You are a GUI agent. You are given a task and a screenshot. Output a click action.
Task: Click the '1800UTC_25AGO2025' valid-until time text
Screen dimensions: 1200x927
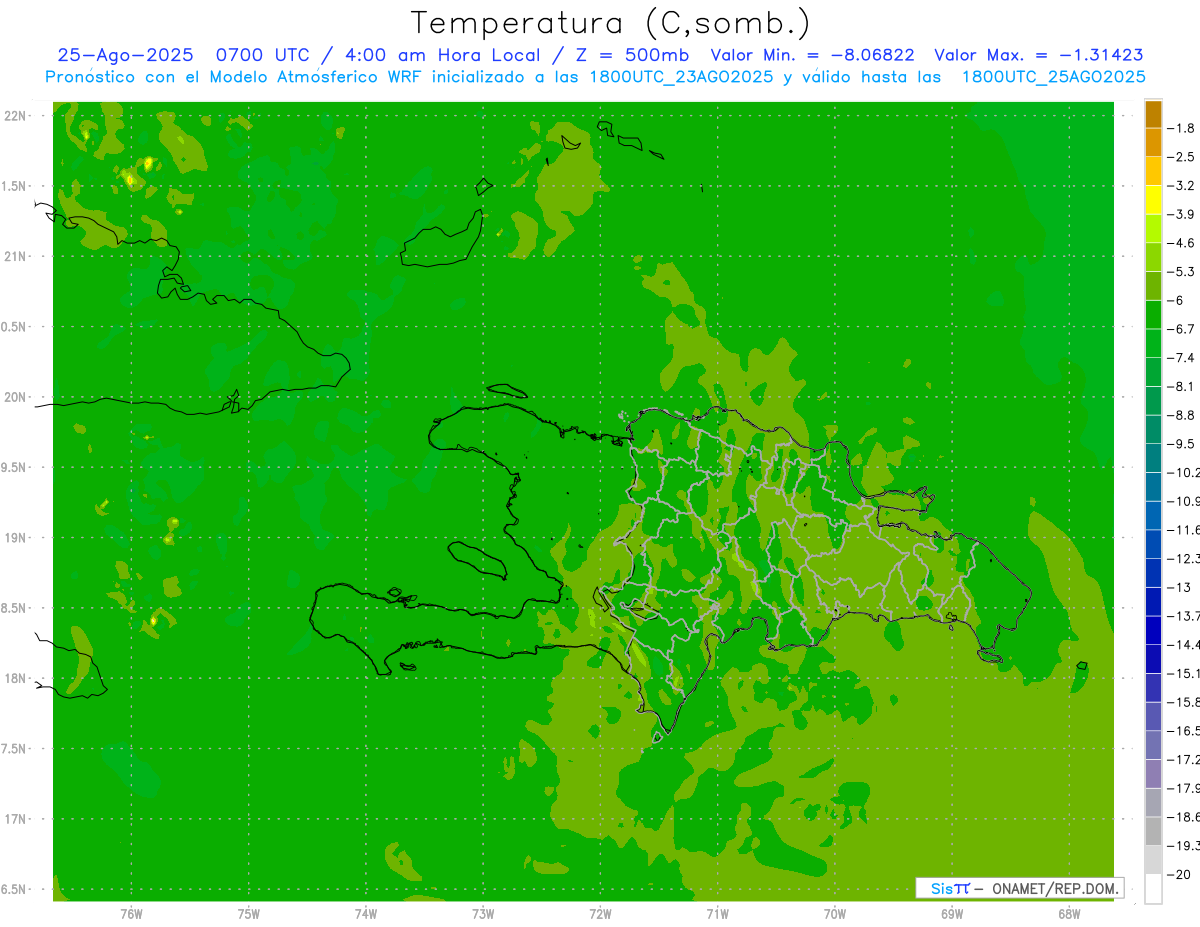pos(1053,77)
